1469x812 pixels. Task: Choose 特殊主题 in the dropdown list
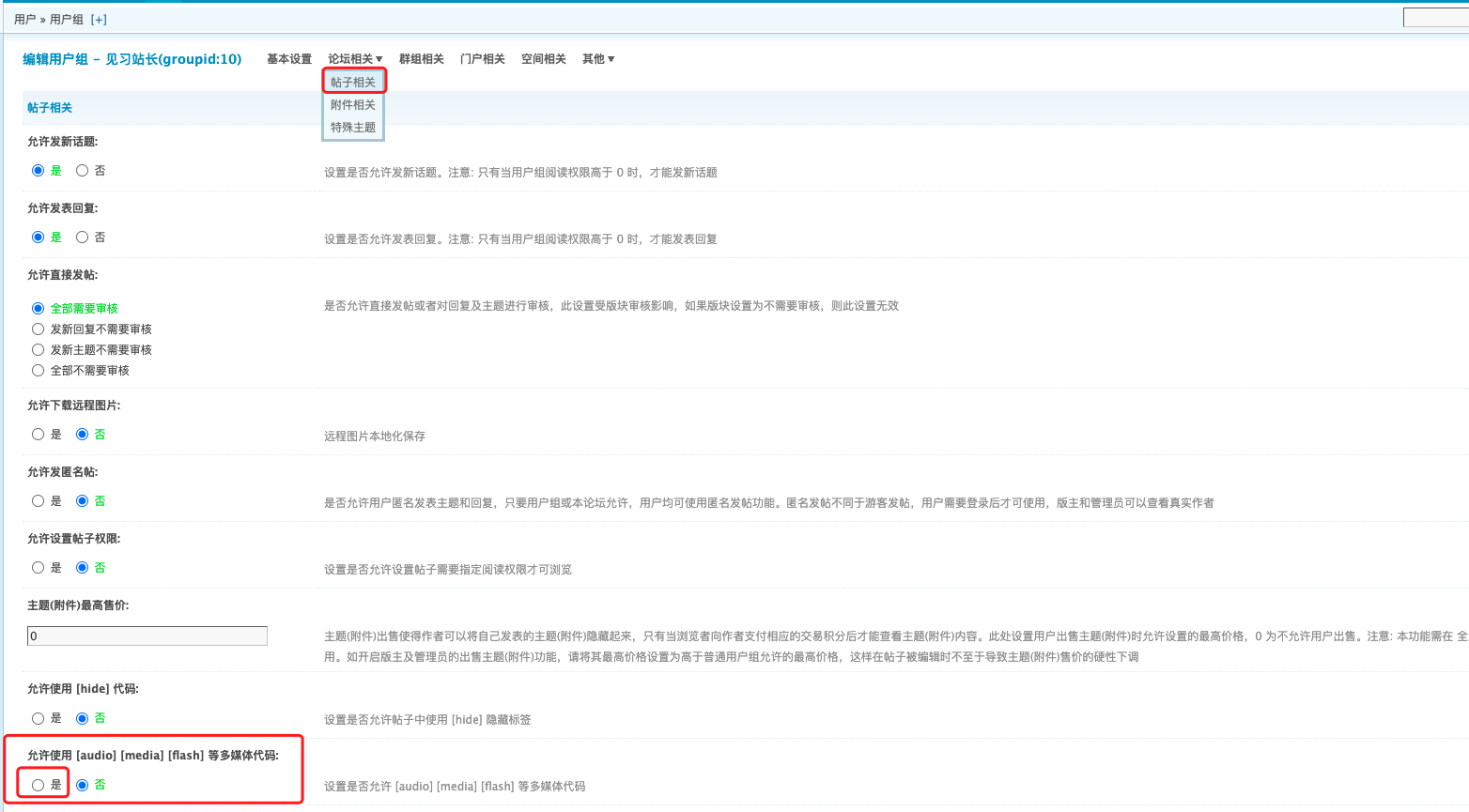pos(353,128)
